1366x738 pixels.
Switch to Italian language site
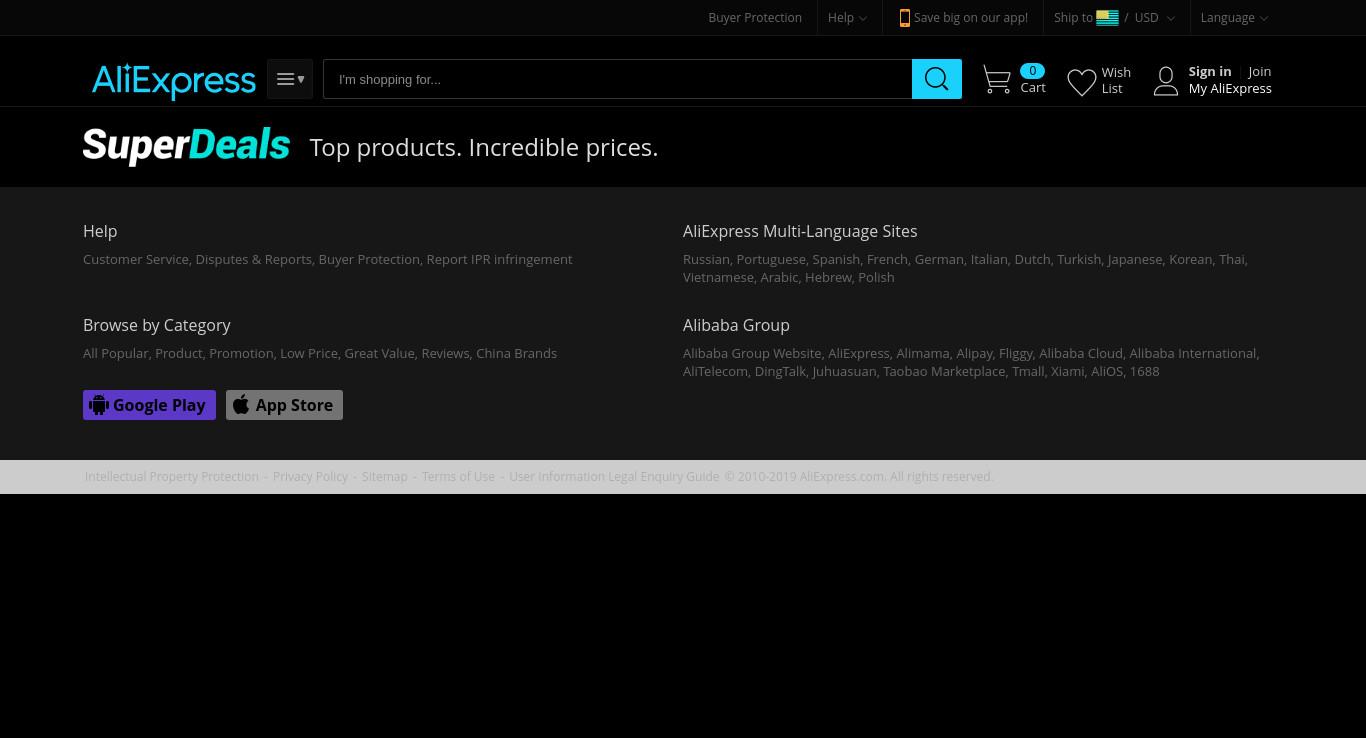[x=989, y=259]
